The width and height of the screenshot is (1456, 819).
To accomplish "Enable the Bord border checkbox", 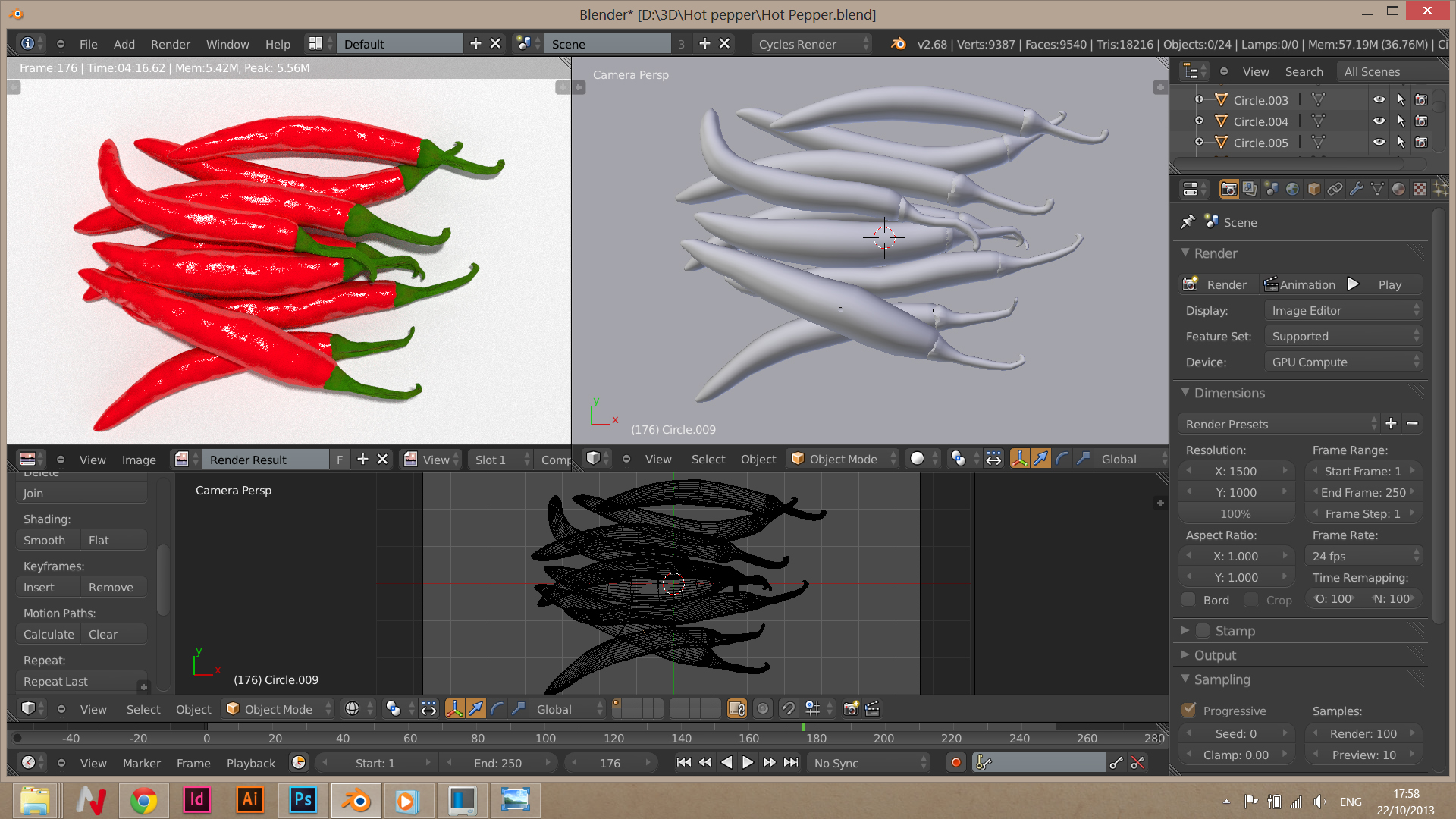I will (x=1190, y=600).
